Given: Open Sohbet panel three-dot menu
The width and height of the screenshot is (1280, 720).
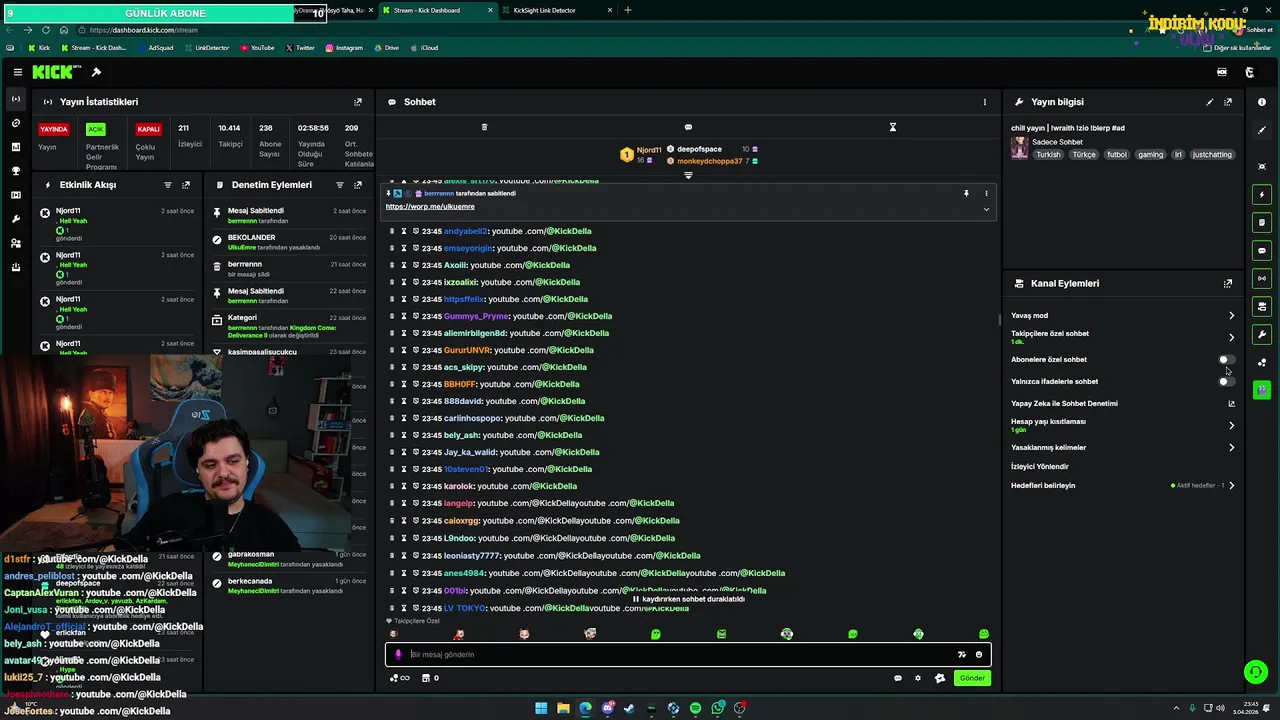Looking at the screenshot, I should [x=984, y=102].
